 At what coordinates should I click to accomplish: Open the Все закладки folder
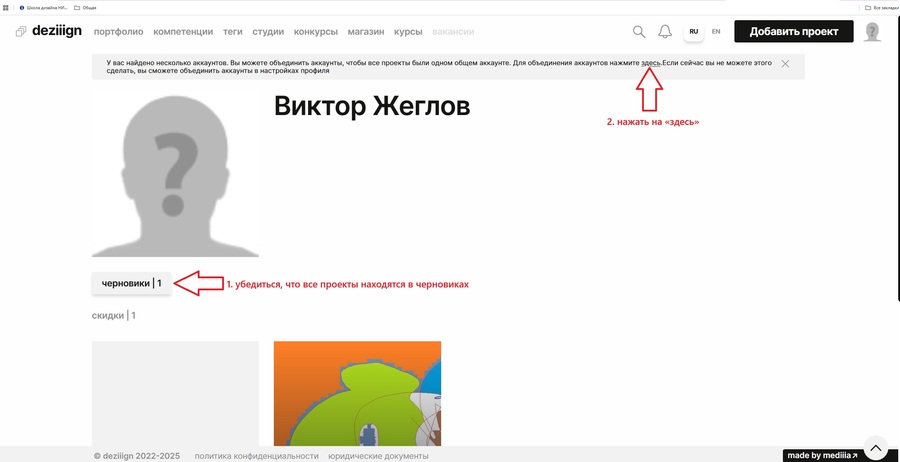pos(880,8)
